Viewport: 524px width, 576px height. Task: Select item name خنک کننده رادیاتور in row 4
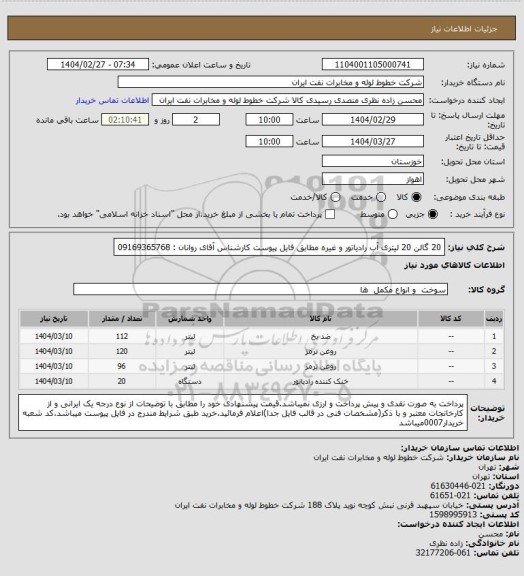coord(320,381)
